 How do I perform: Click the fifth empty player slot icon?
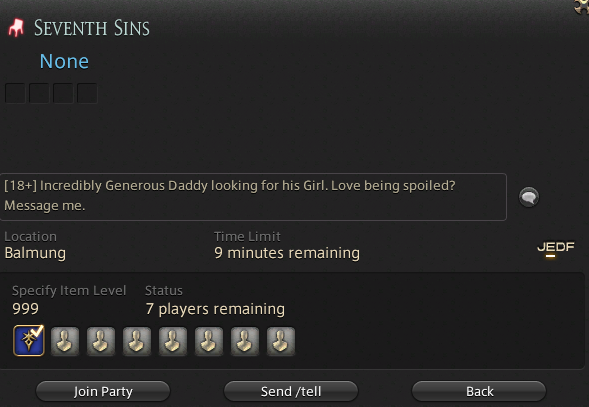[x=209, y=341]
